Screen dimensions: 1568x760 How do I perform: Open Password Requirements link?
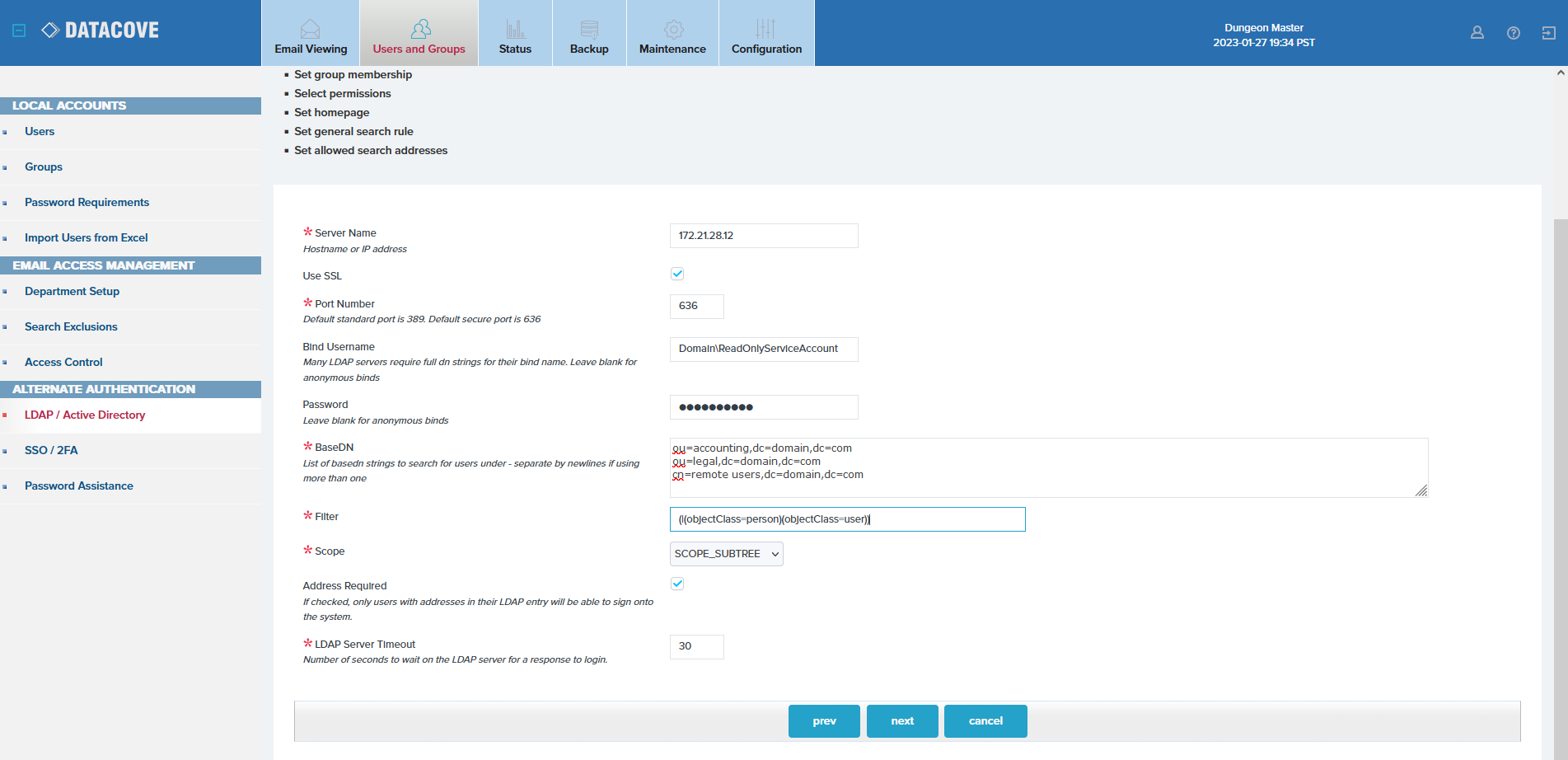point(87,202)
